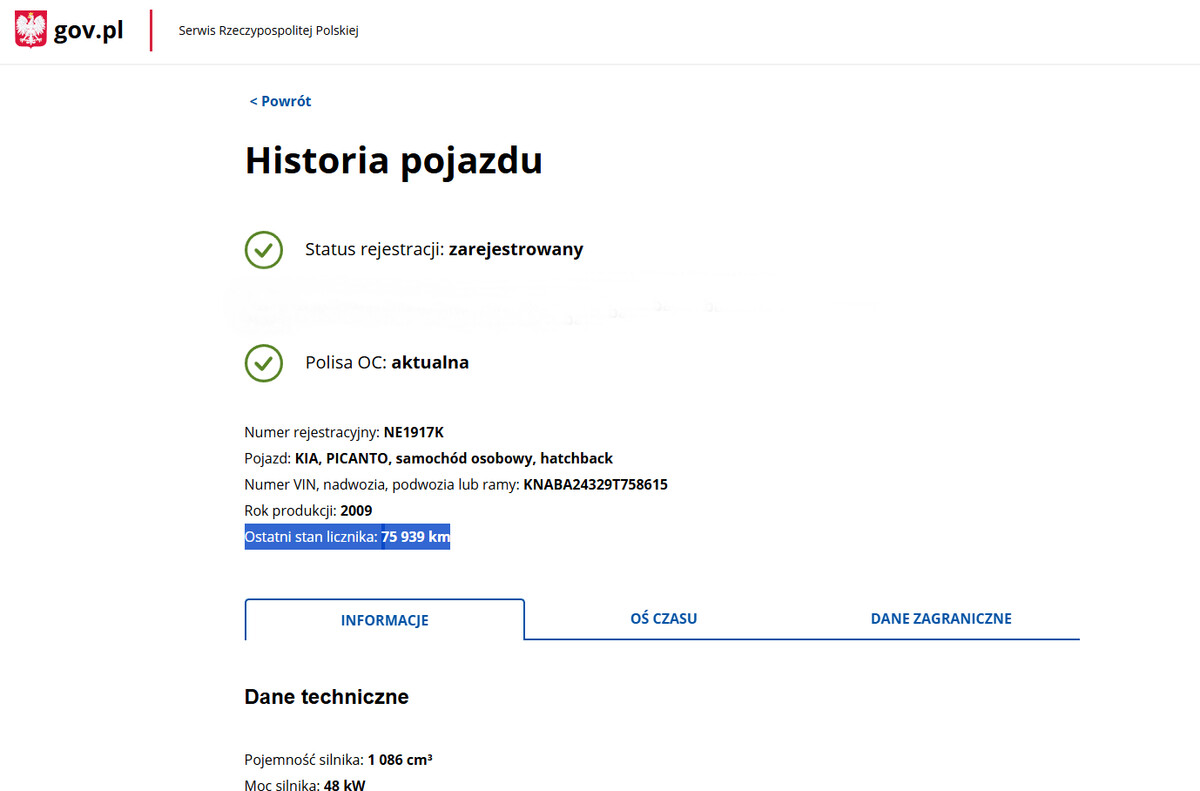Select the INFORMACJE tab

click(x=384, y=620)
